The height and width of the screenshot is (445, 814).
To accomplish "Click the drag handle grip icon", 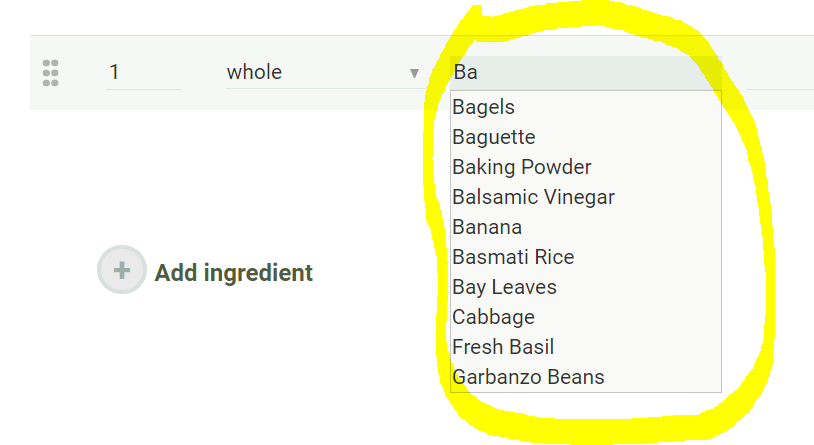I will click(50, 73).
